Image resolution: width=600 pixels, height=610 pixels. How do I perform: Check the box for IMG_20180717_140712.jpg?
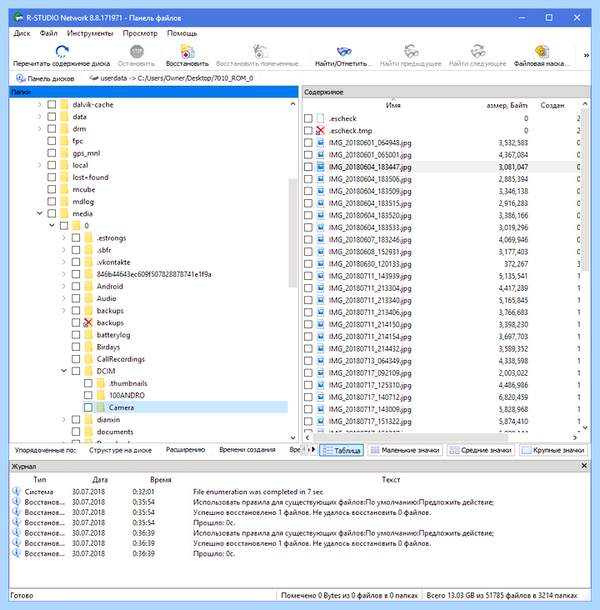[308, 397]
